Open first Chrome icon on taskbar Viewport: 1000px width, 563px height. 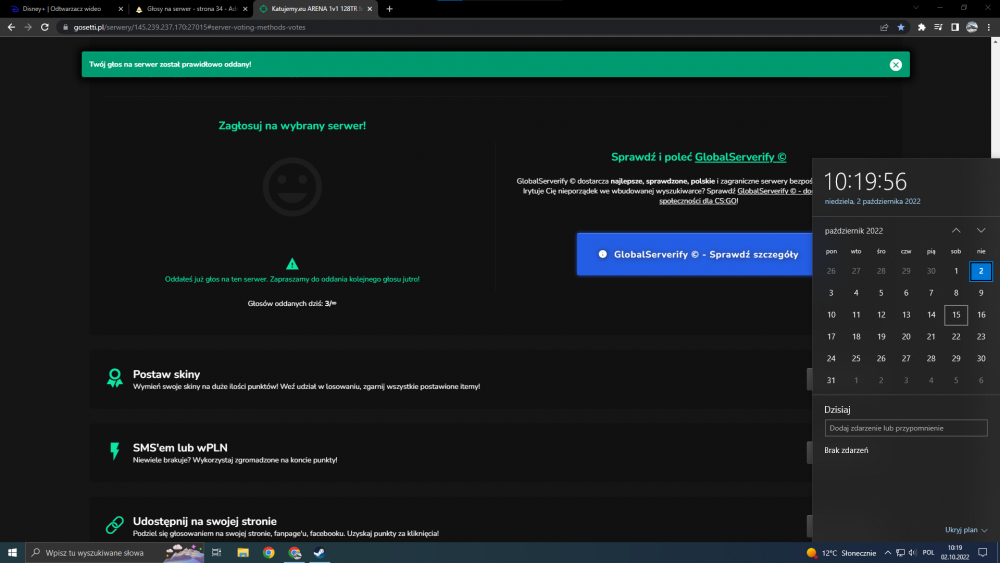tap(268, 553)
